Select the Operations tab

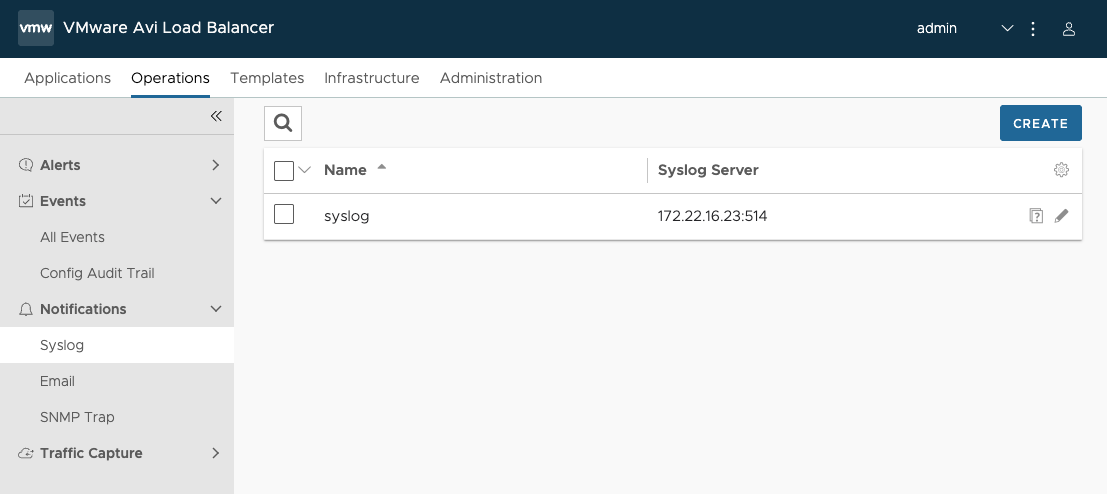tap(170, 78)
